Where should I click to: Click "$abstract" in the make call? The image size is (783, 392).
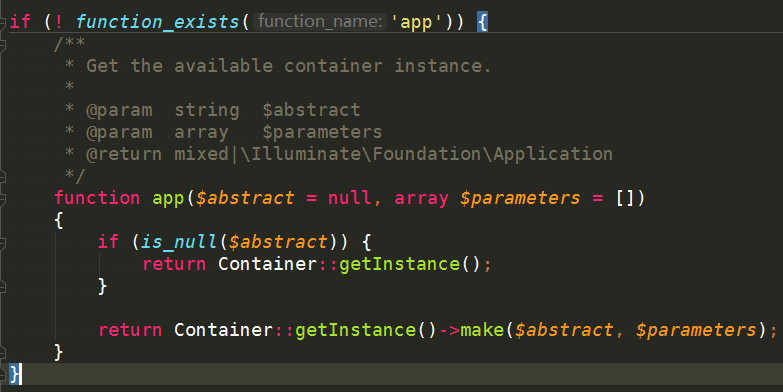point(564,330)
